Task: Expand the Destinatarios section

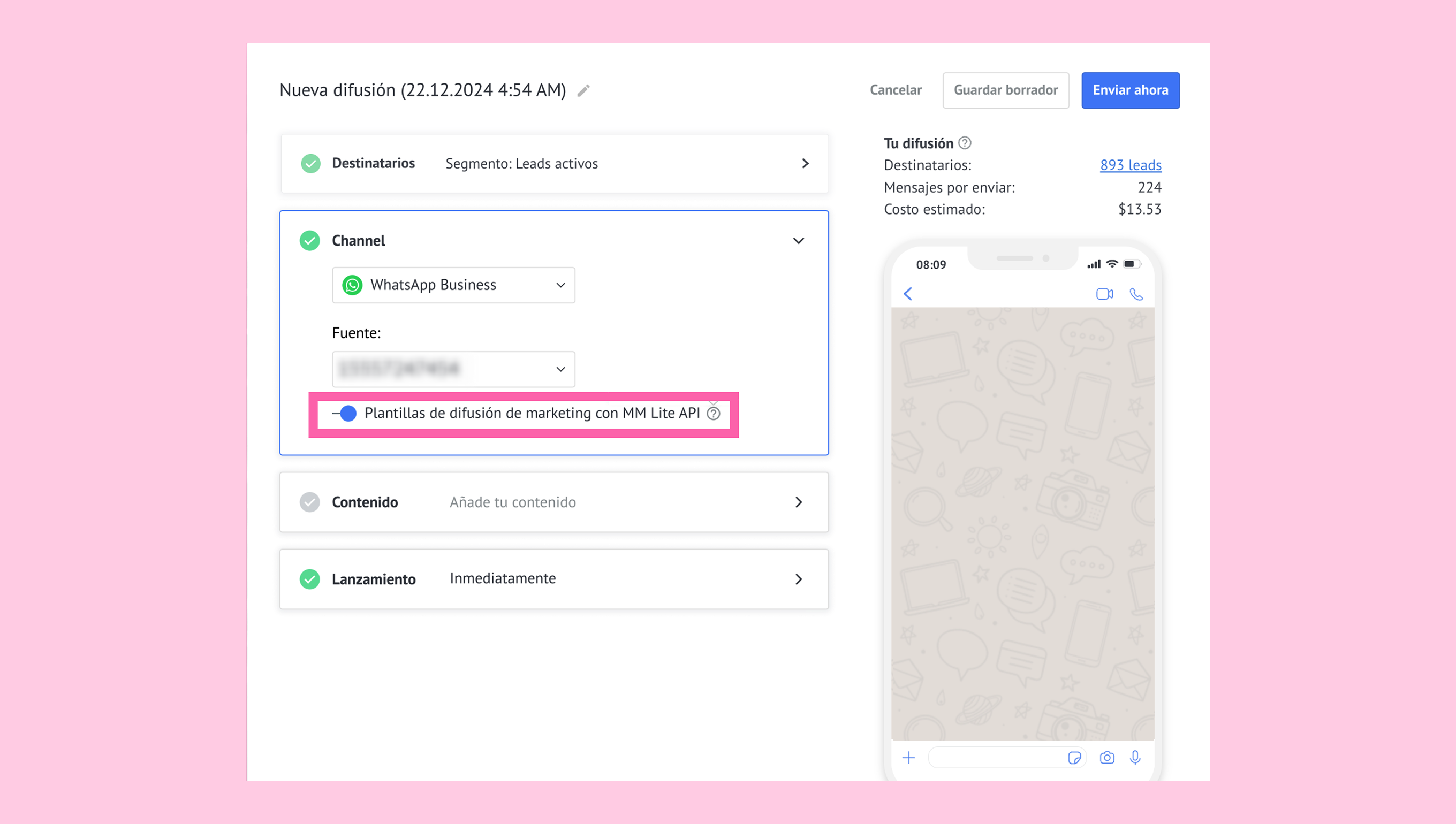Action: pyautogui.click(x=805, y=164)
